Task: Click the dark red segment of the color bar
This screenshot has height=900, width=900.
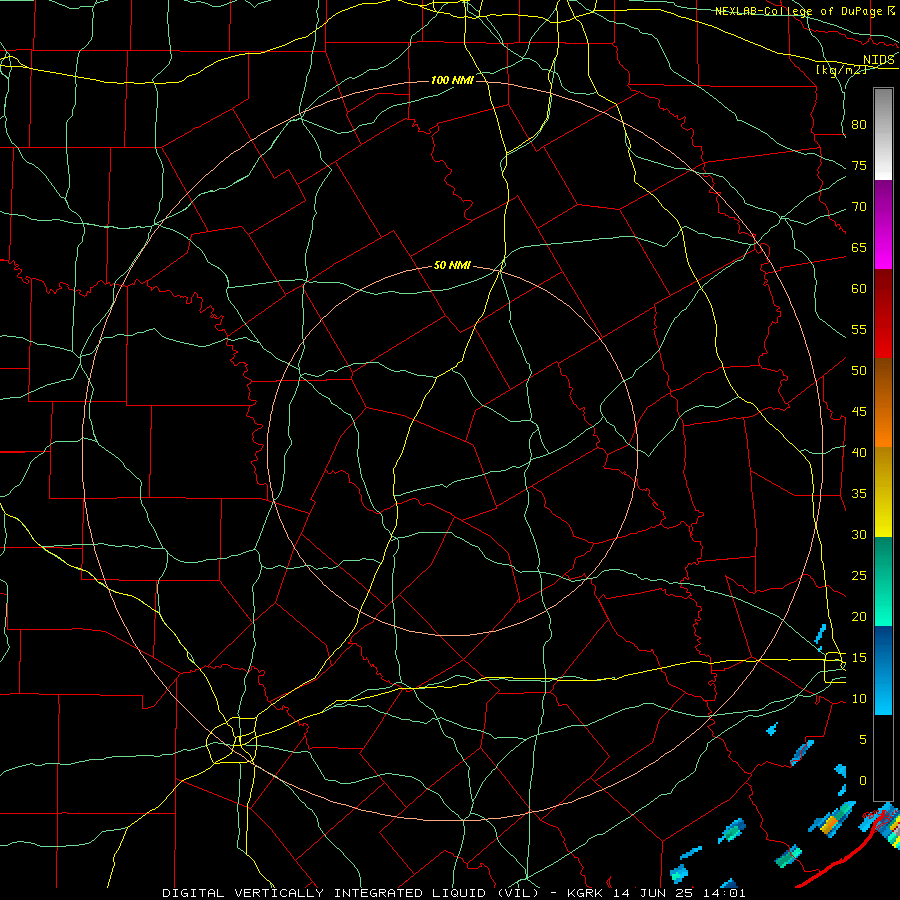Action: (883, 314)
